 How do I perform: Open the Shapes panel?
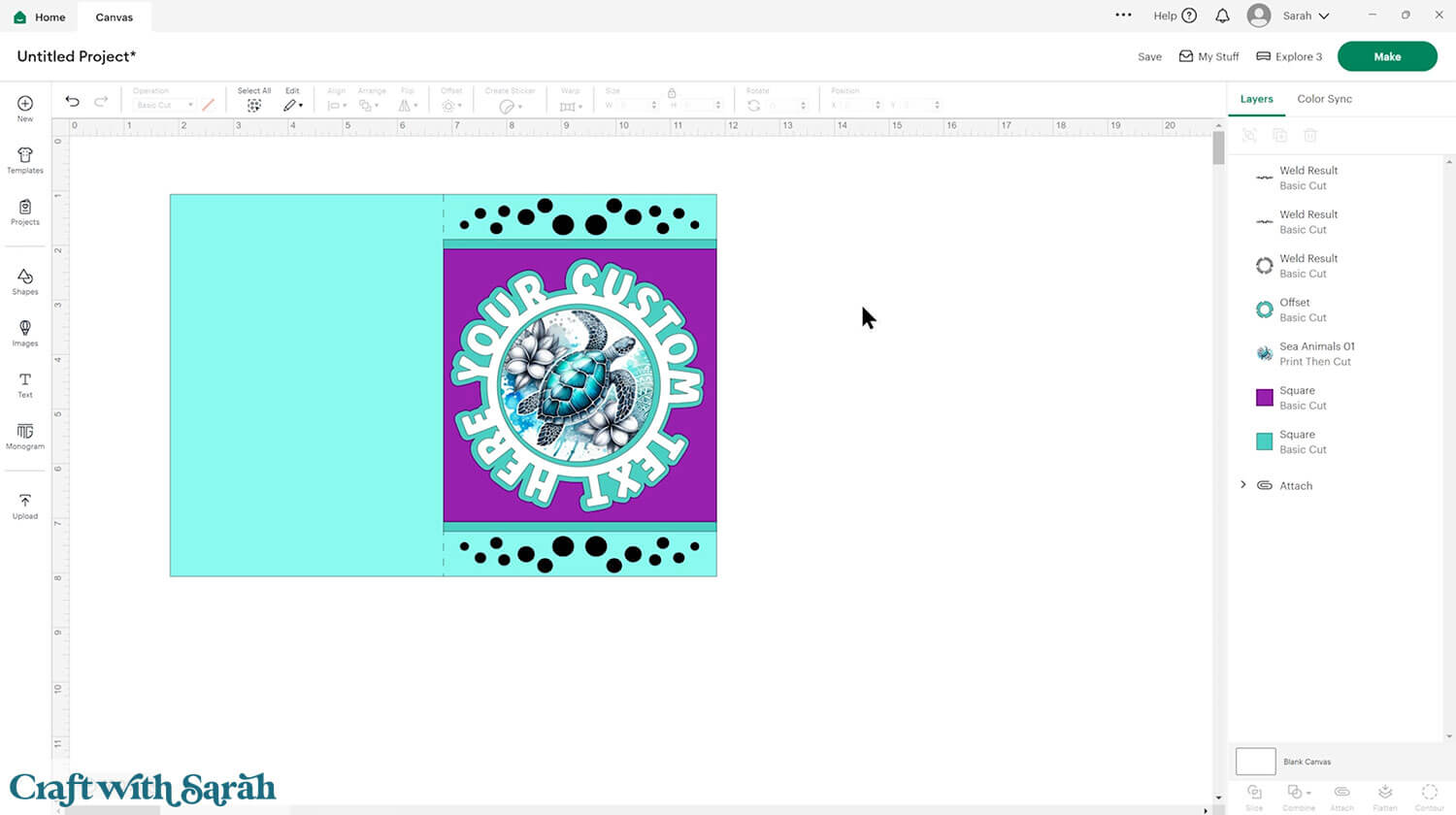click(25, 281)
